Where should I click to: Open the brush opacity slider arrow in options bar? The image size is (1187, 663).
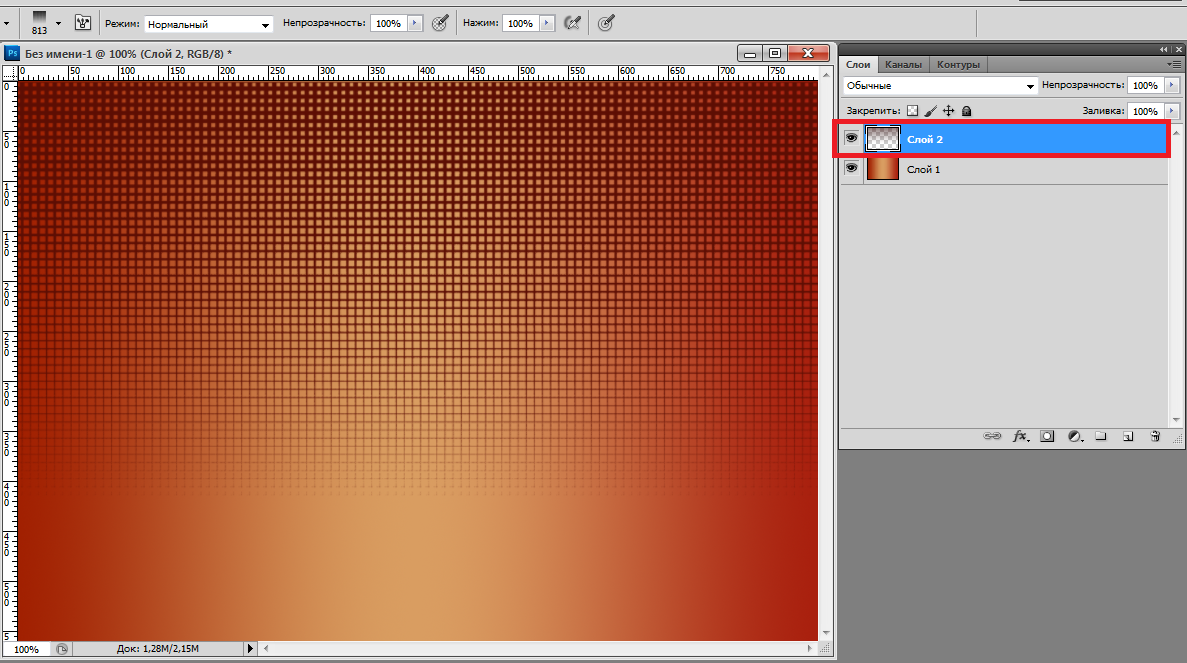point(415,23)
